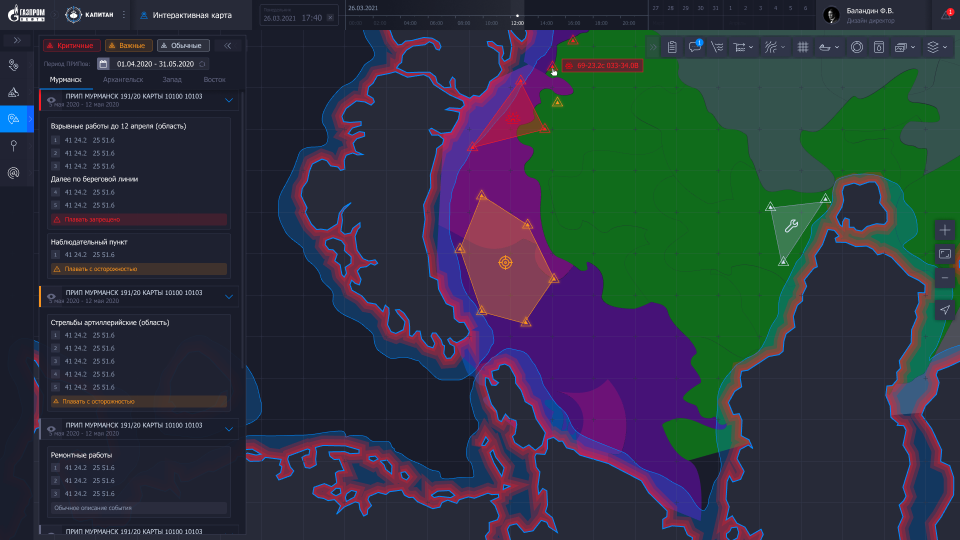Toggle the Важные warnings filter
The image size is (960, 540).
pos(128,45)
